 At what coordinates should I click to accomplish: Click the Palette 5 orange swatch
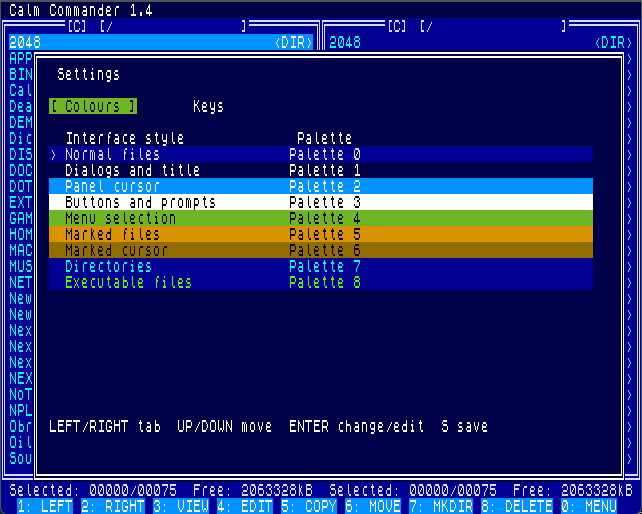(325, 234)
